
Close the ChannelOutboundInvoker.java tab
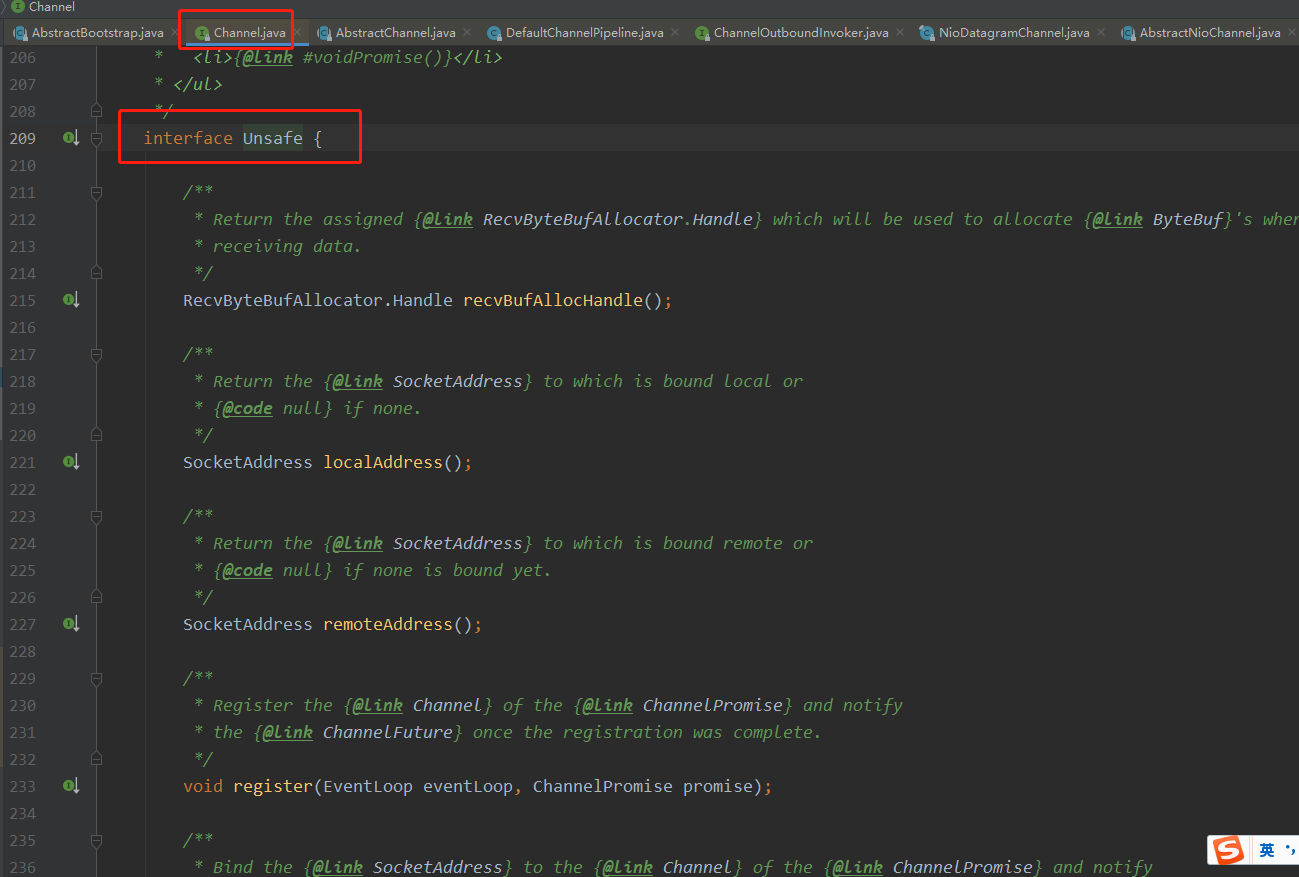coord(899,32)
